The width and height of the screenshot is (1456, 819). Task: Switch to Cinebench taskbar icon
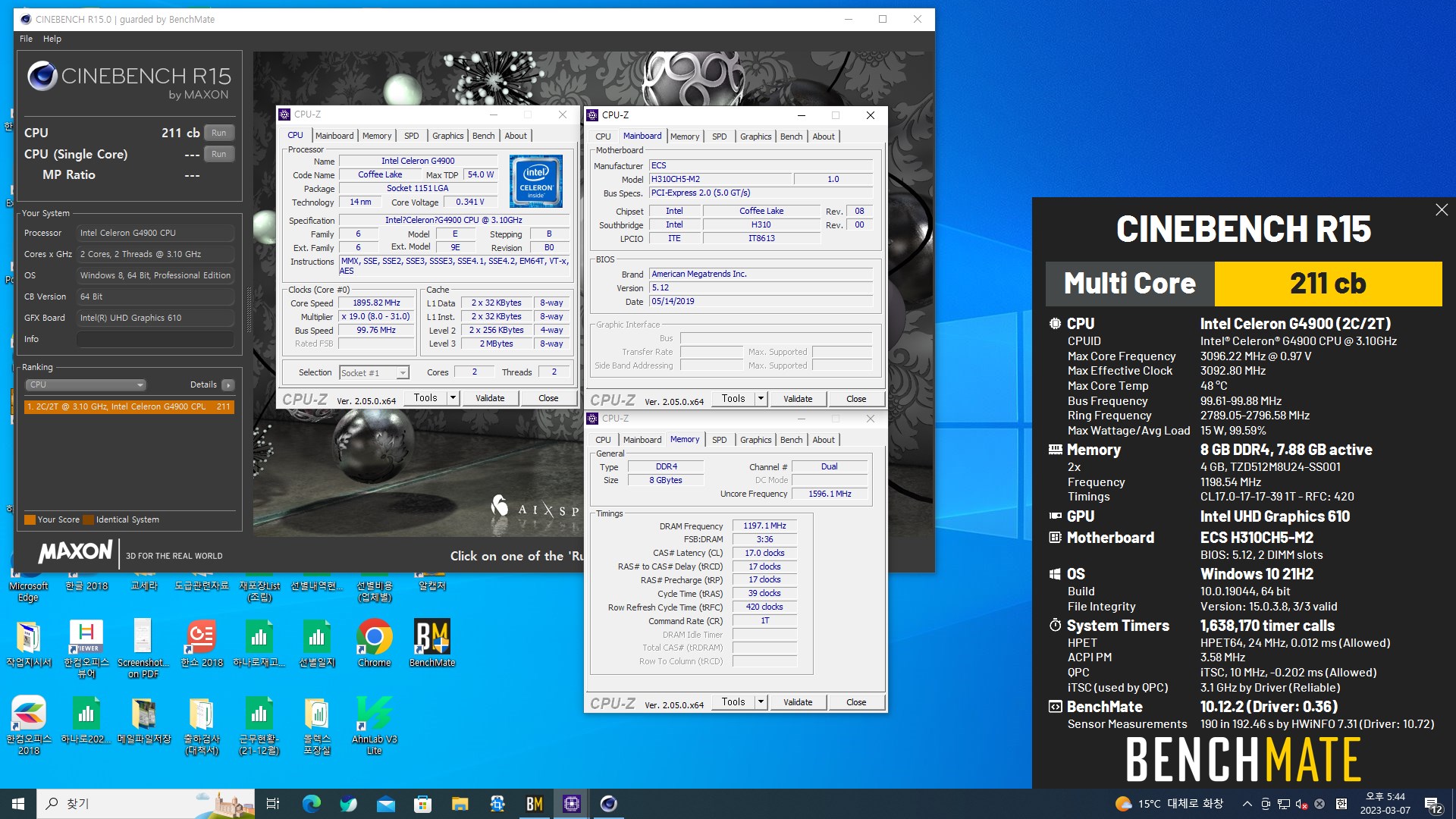coord(608,804)
